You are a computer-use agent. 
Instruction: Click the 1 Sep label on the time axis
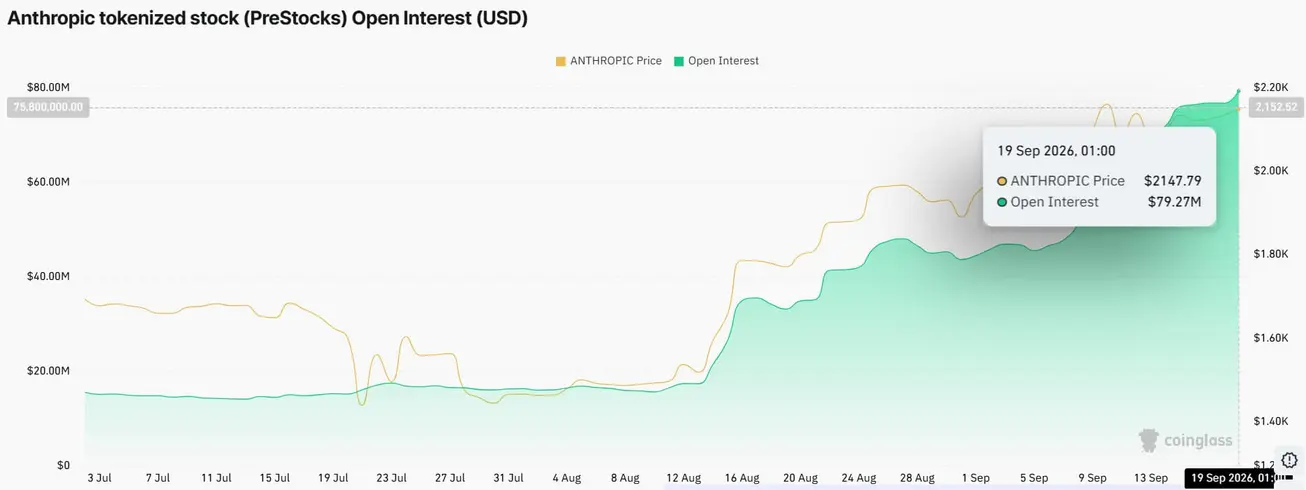click(975, 478)
